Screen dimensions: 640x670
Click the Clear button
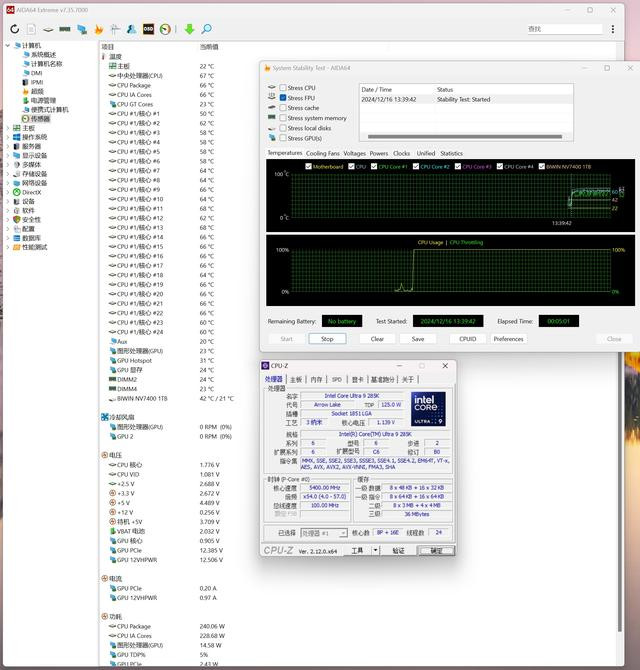[377, 339]
